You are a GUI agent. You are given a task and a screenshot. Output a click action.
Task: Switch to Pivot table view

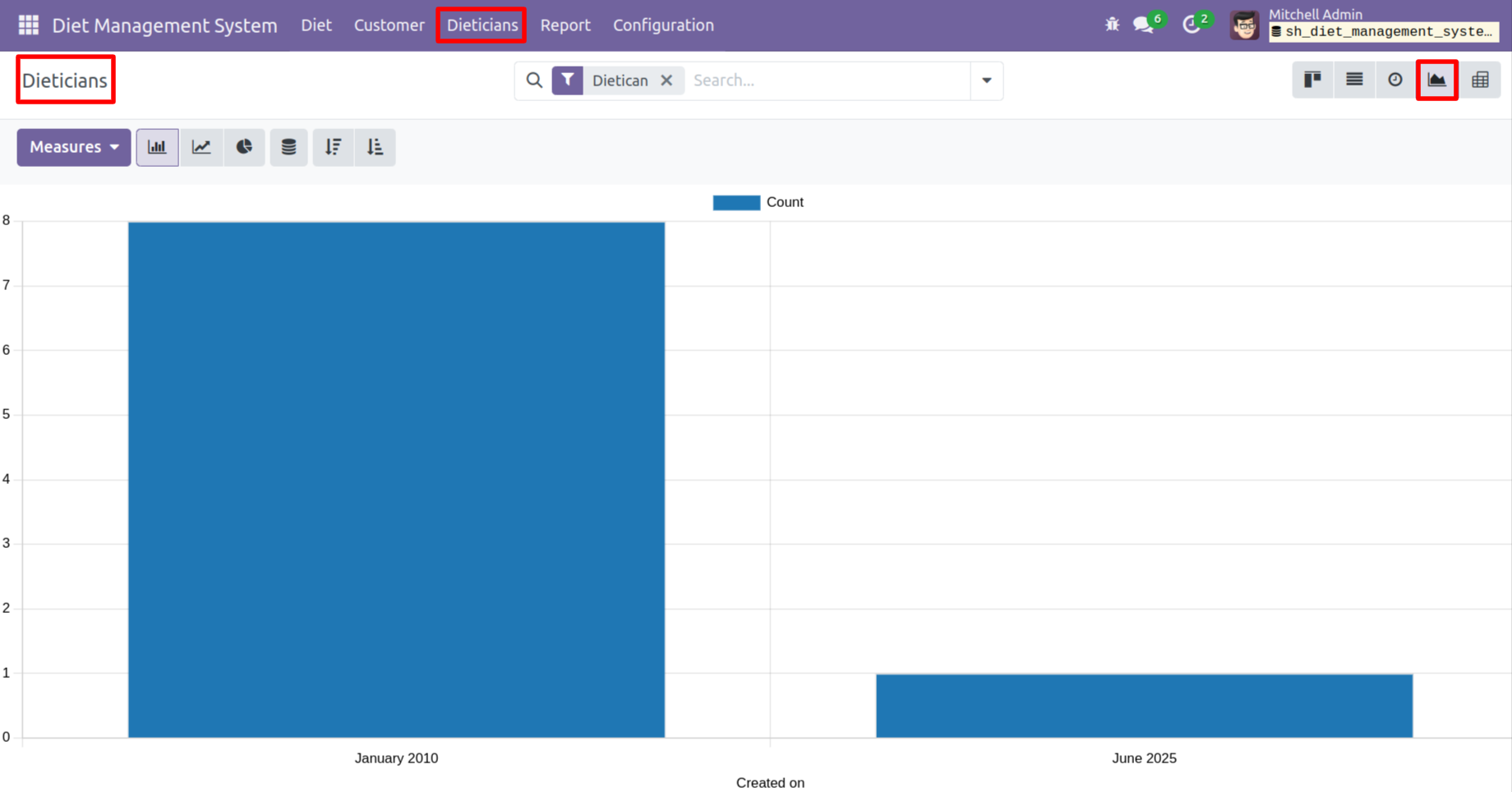pos(1480,80)
